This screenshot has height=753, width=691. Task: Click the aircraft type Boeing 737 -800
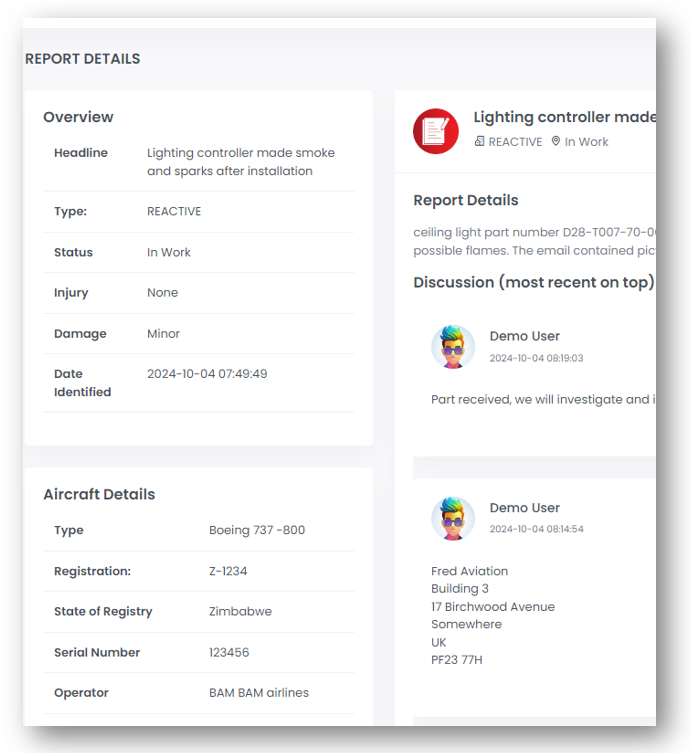pos(257,530)
